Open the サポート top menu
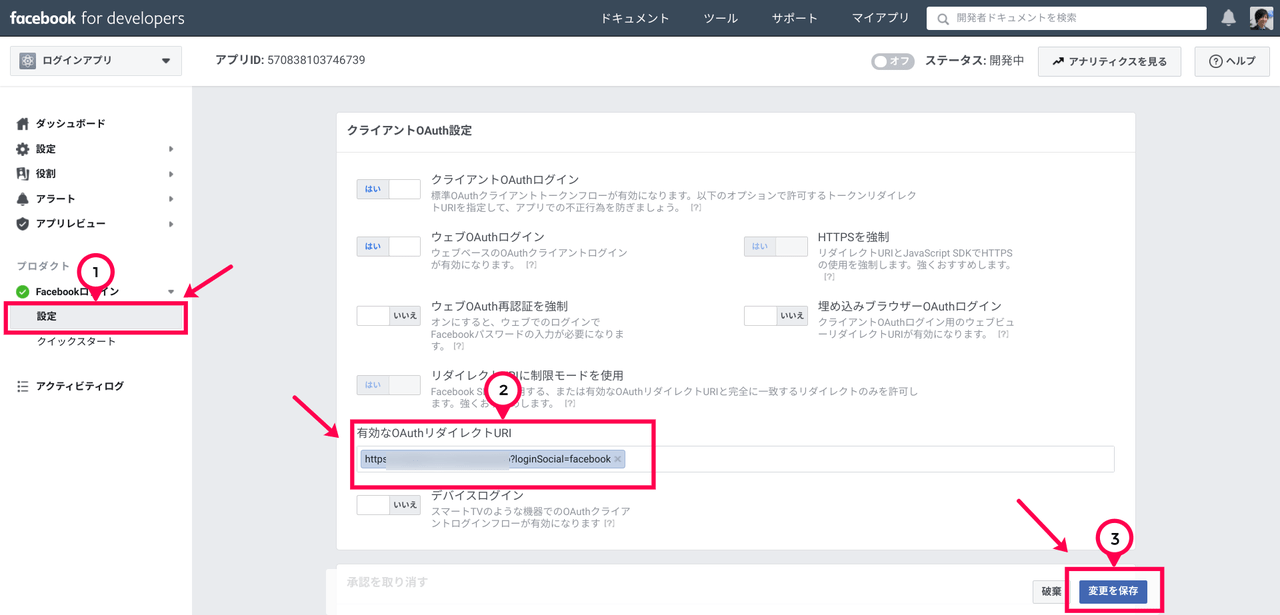 (x=795, y=18)
